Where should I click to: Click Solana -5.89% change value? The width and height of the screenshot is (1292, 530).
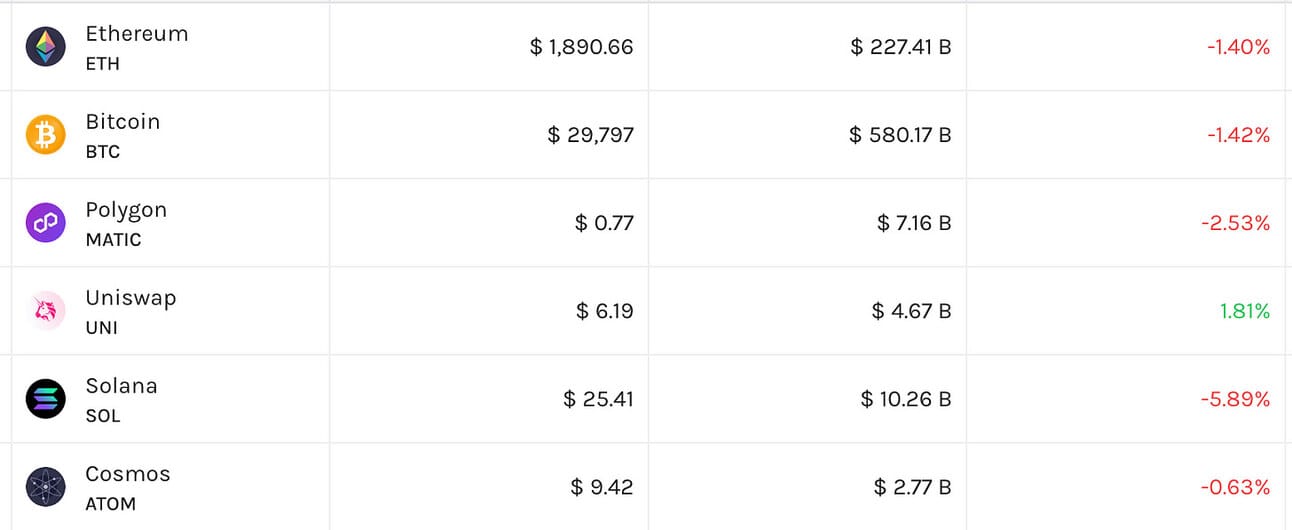1235,399
